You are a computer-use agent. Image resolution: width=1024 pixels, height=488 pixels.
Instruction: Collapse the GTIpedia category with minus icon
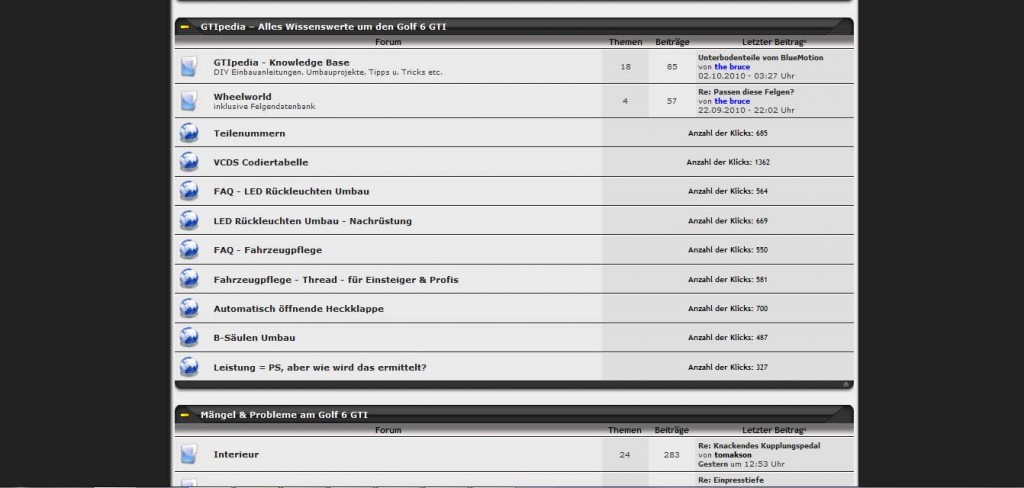tap(185, 26)
